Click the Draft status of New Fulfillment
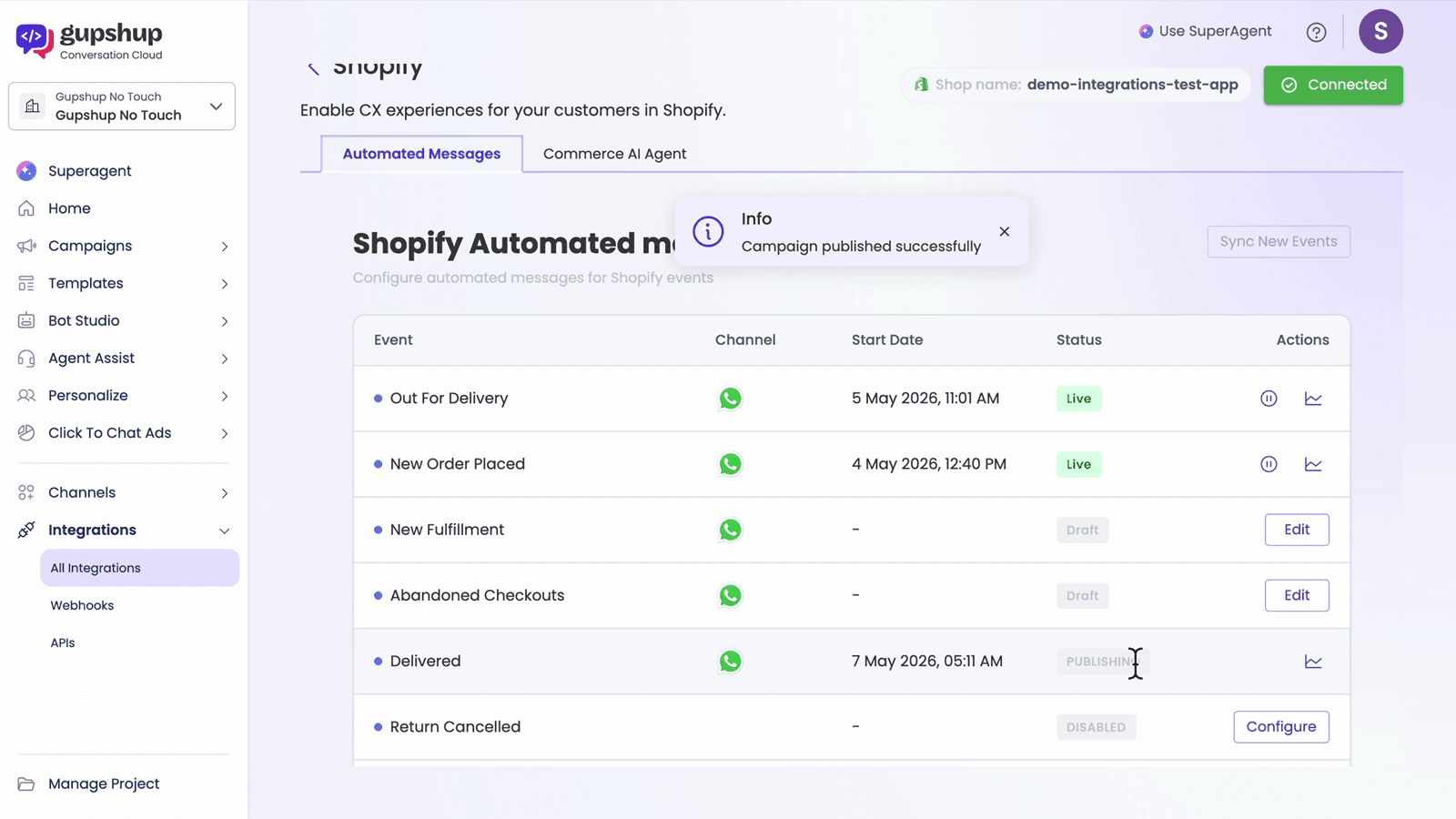 (x=1082, y=530)
